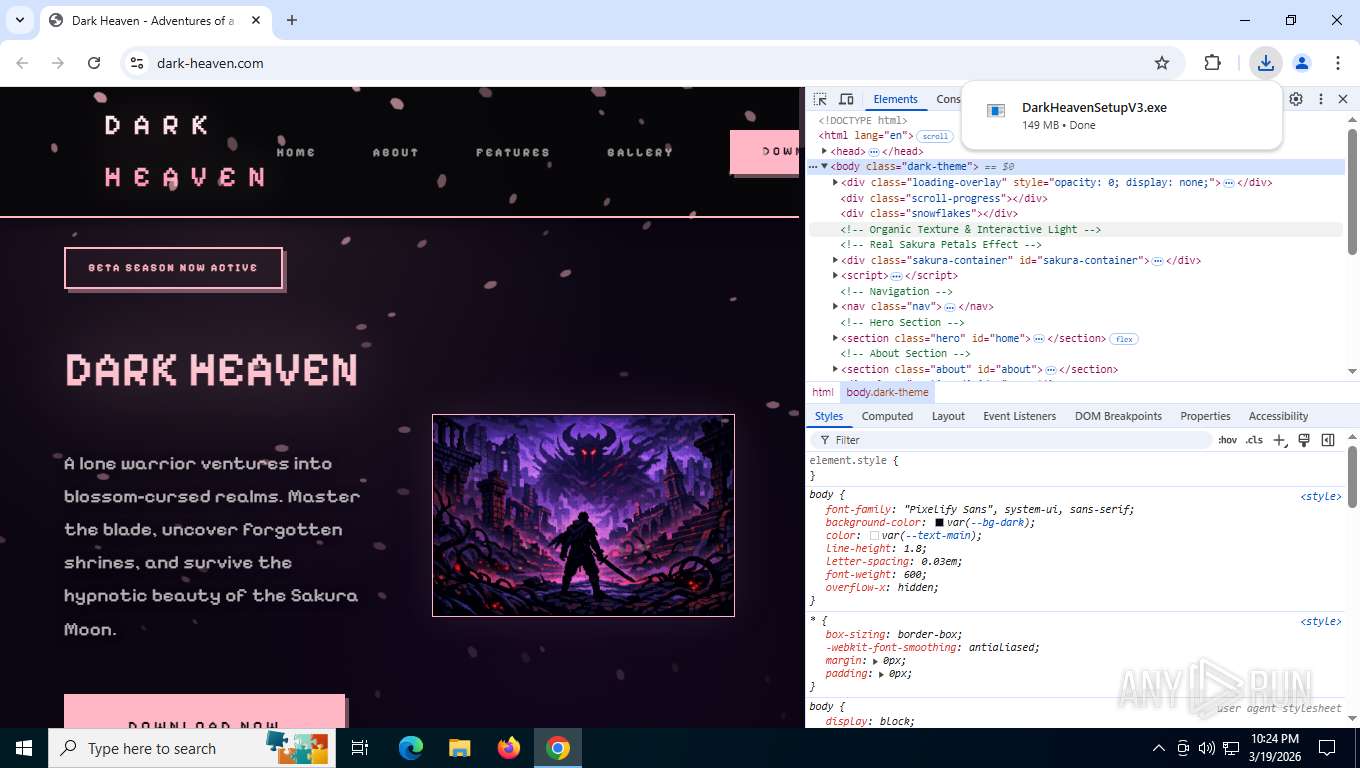
Task: Toggle the computed styles sidebar icon
Action: (1328, 440)
